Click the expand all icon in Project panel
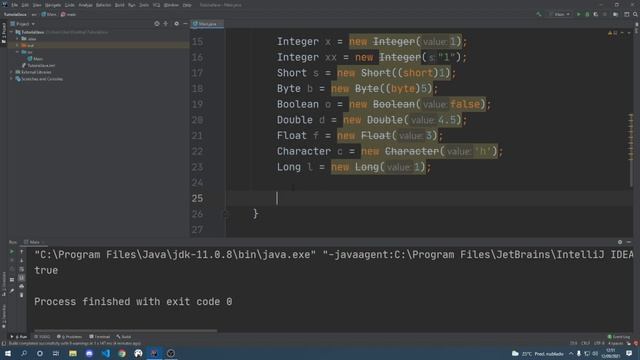Screen dimensions: 640x360 point(166,24)
